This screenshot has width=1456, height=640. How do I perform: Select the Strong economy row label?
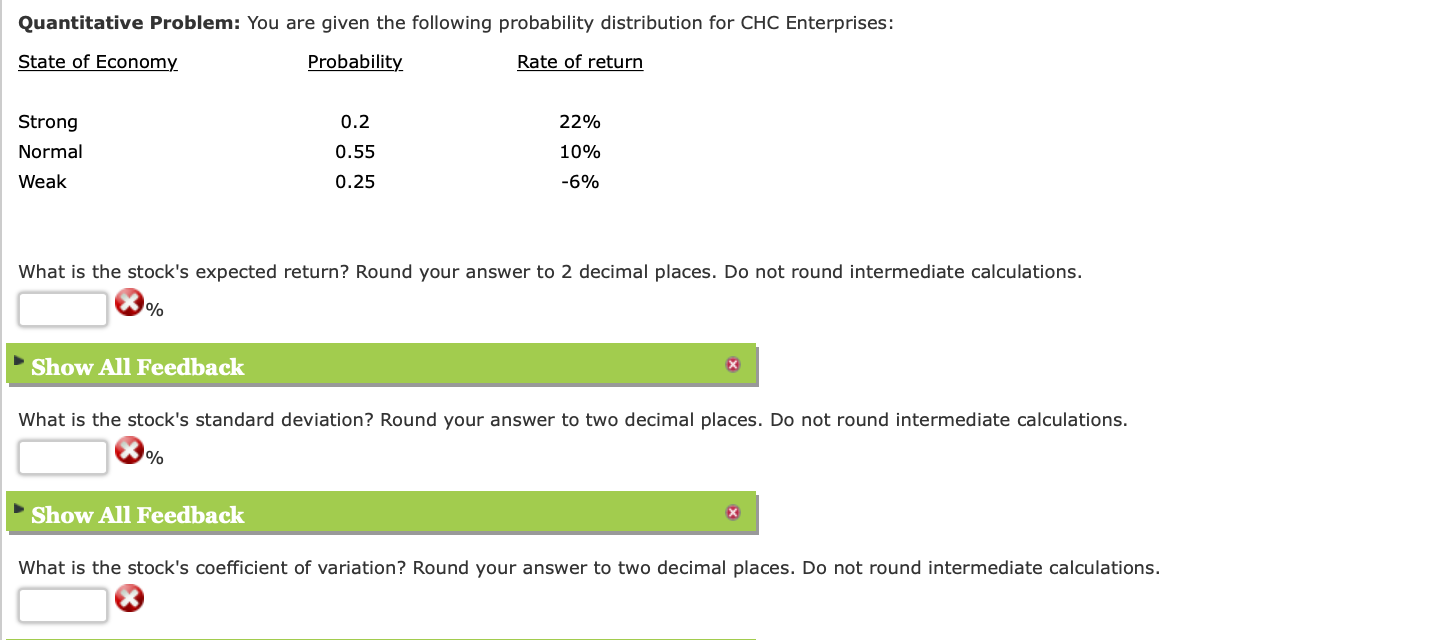pos(48,121)
